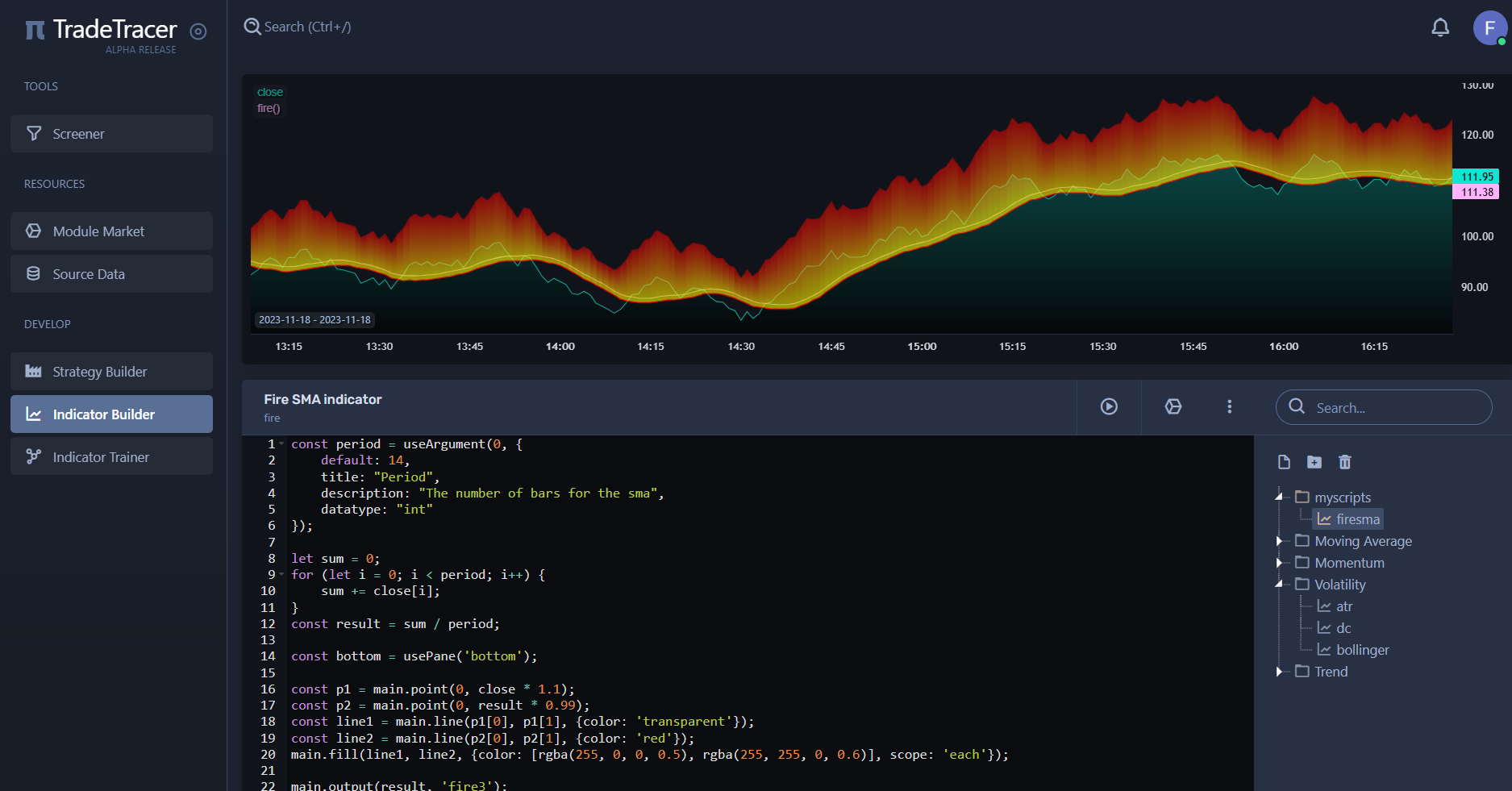1512x791 pixels.
Task: Run the indicator with the play icon
Action: [x=1109, y=406]
